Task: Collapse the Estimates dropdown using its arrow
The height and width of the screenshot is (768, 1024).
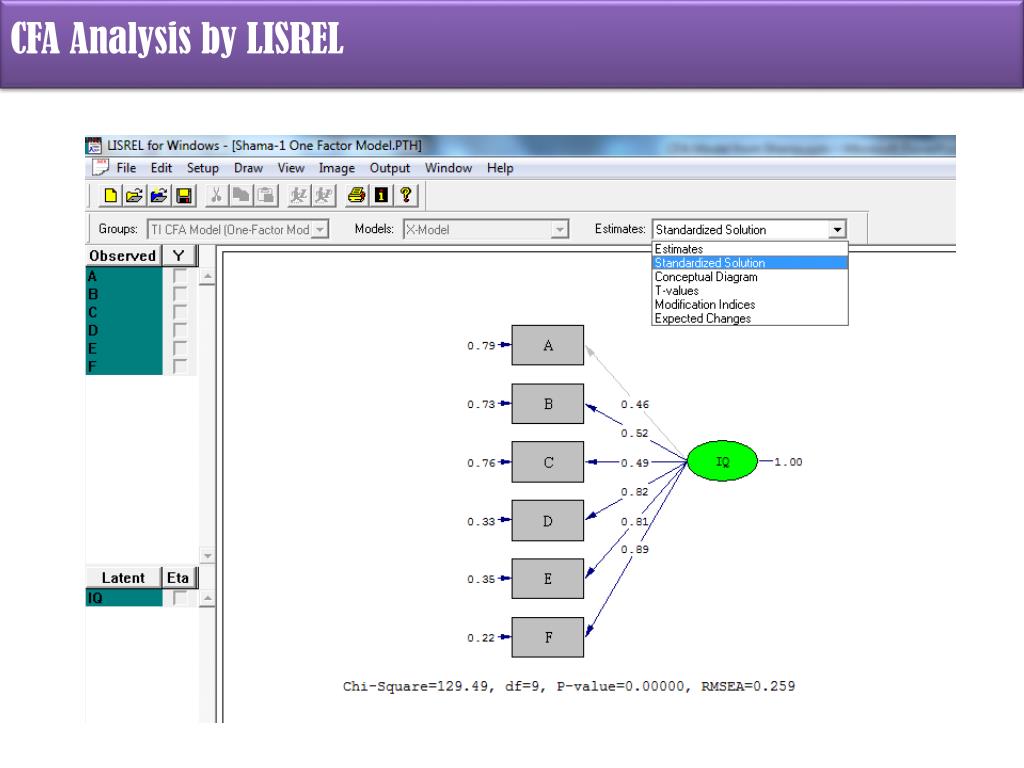Action: pyautogui.click(x=837, y=229)
